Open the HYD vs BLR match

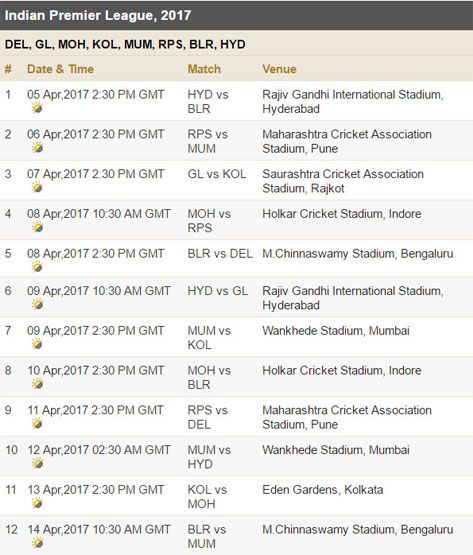point(208,102)
